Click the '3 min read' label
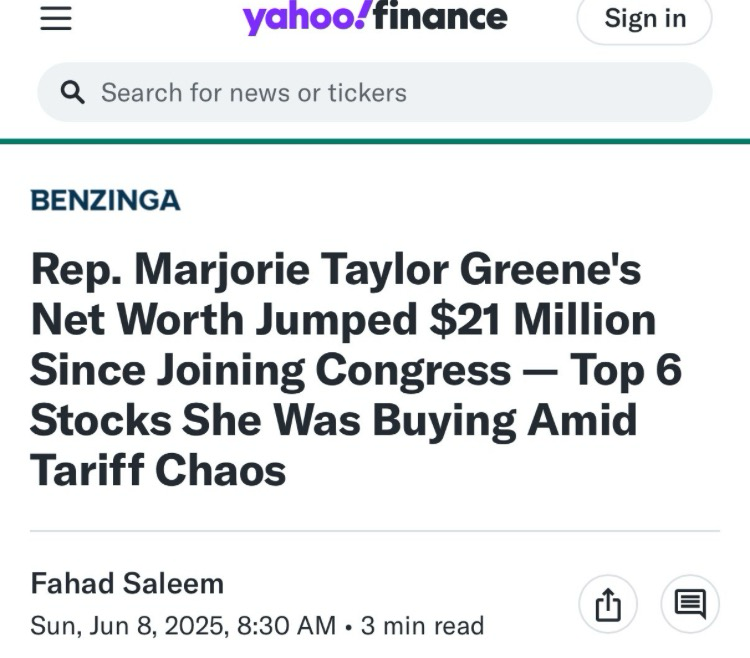The width and height of the screenshot is (750, 658). [422, 626]
